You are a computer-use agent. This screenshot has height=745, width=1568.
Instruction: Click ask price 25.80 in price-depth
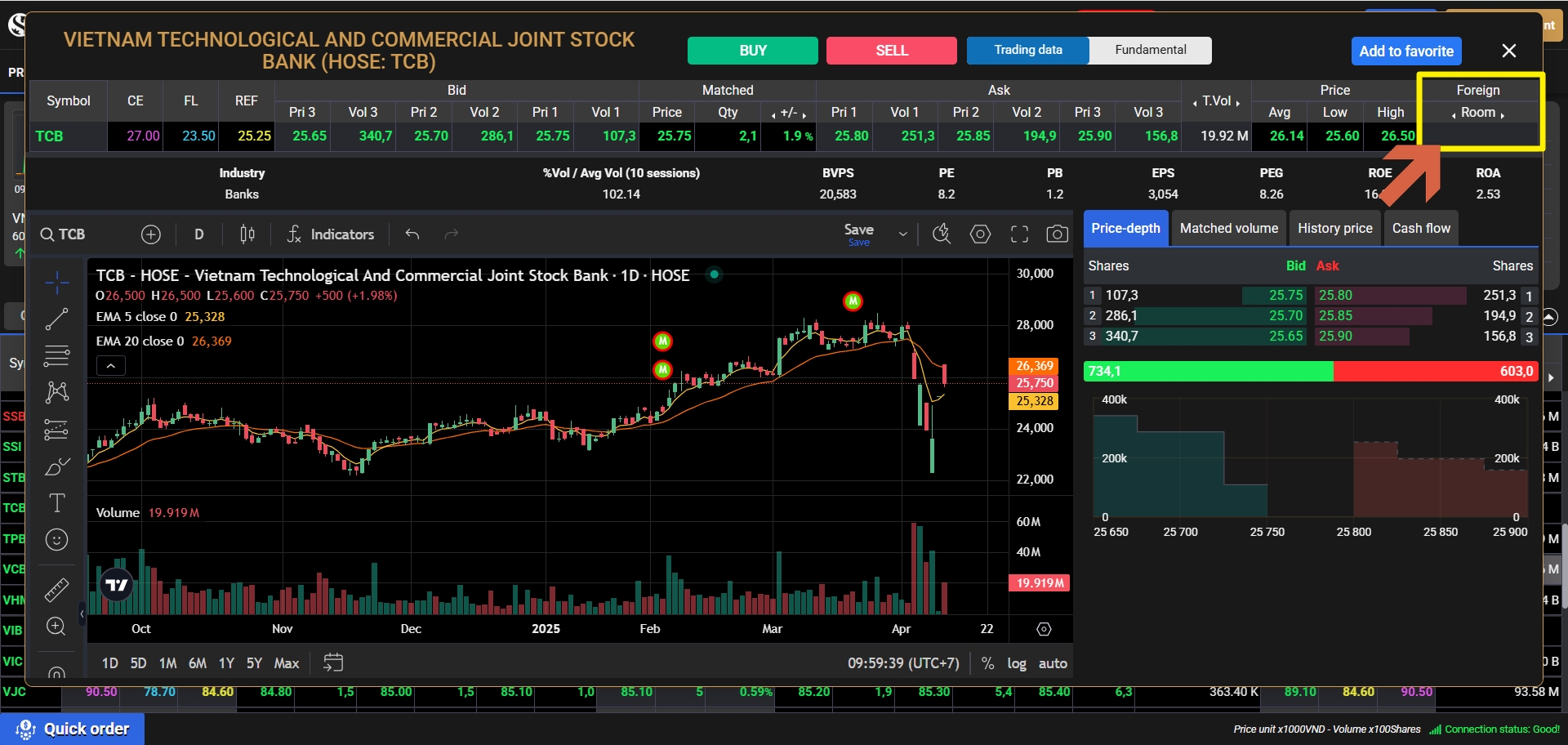pos(1335,295)
